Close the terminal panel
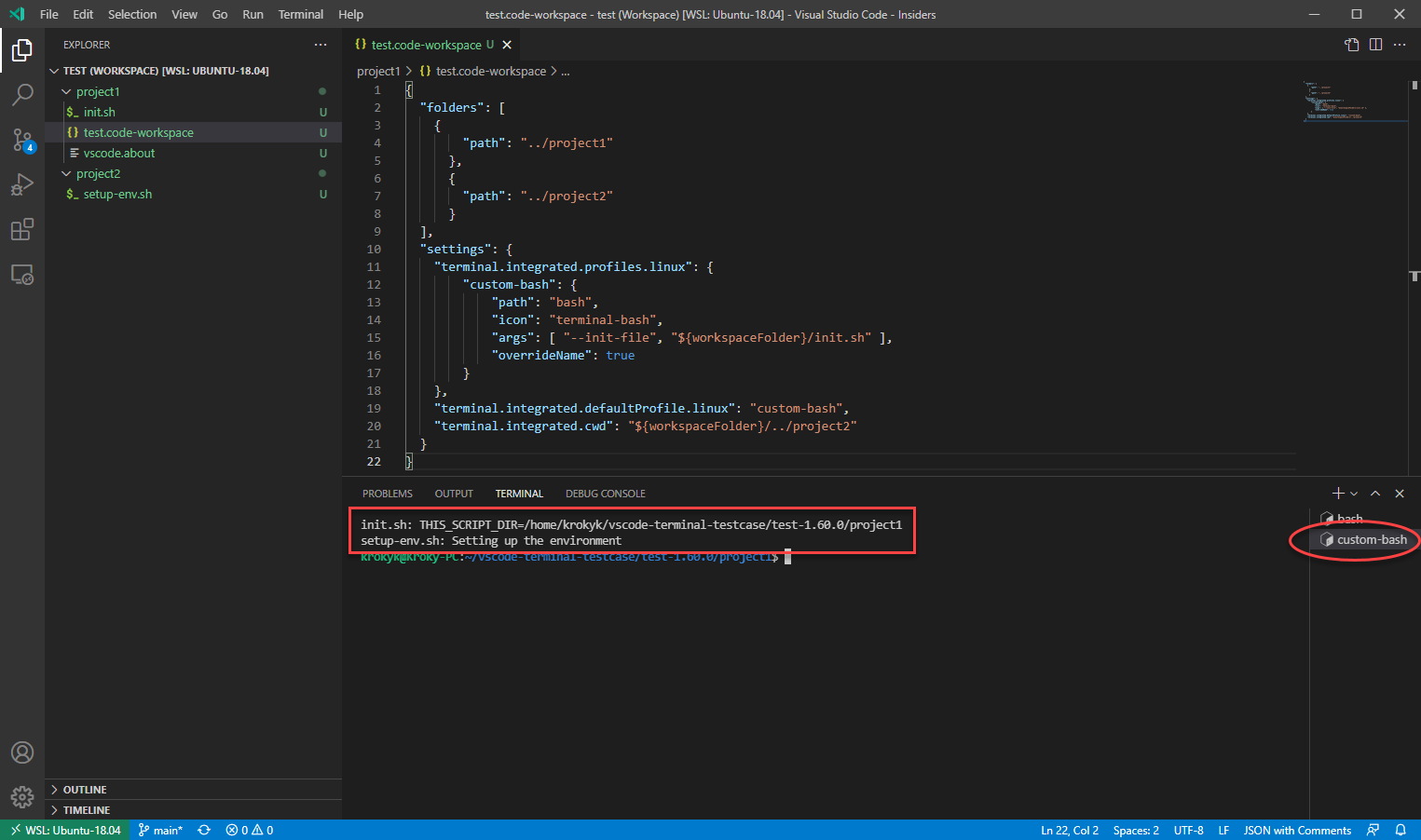This screenshot has height=840, width=1421. point(1400,494)
